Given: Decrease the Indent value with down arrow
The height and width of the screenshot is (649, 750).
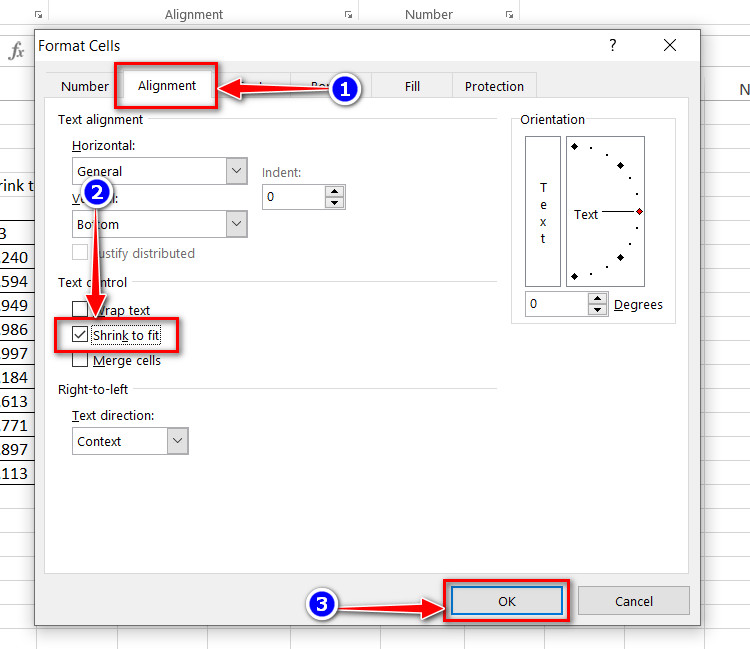Looking at the screenshot, I should 334,203.
